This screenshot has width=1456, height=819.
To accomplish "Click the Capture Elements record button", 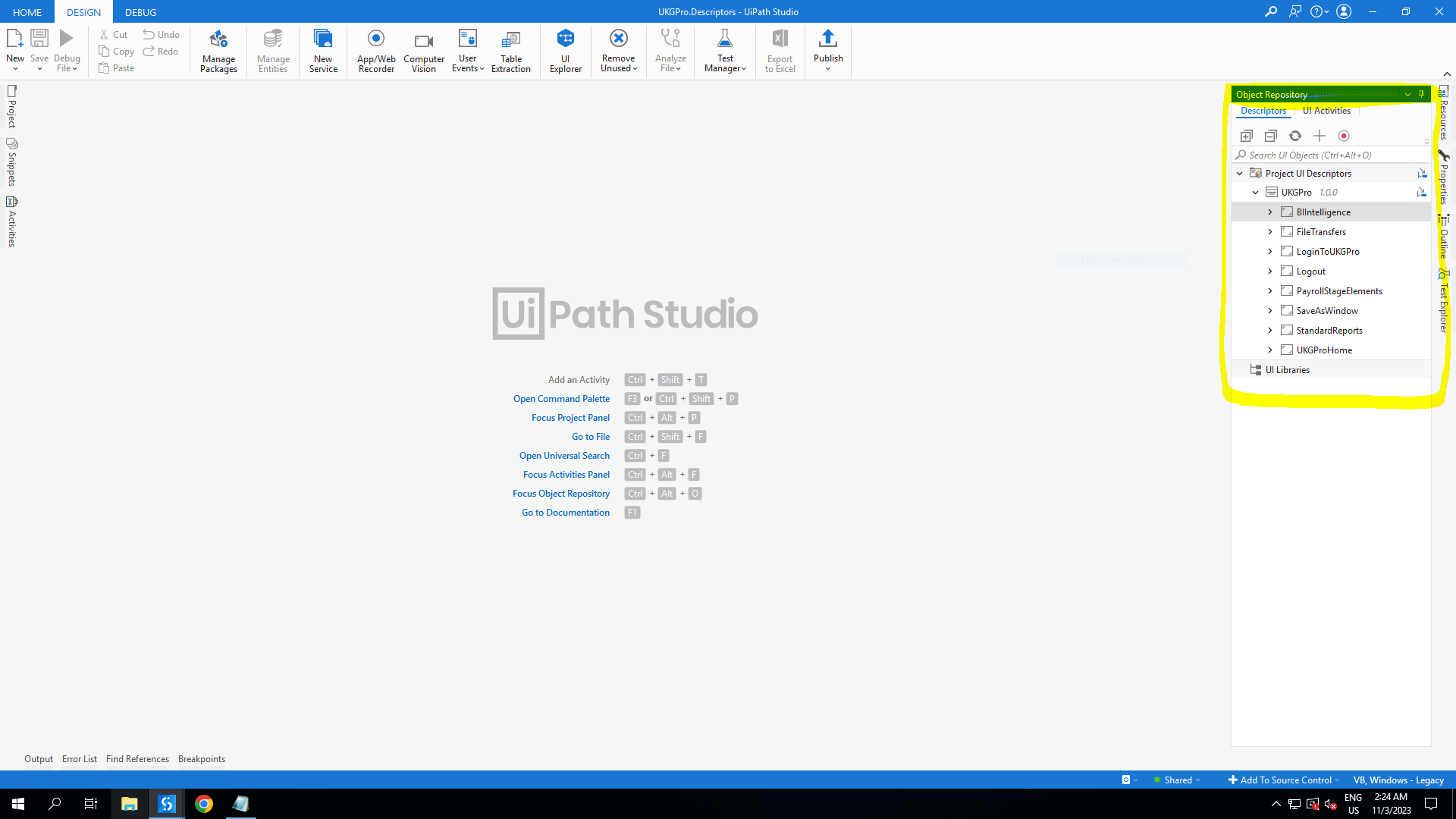I will click(1344, 136).
